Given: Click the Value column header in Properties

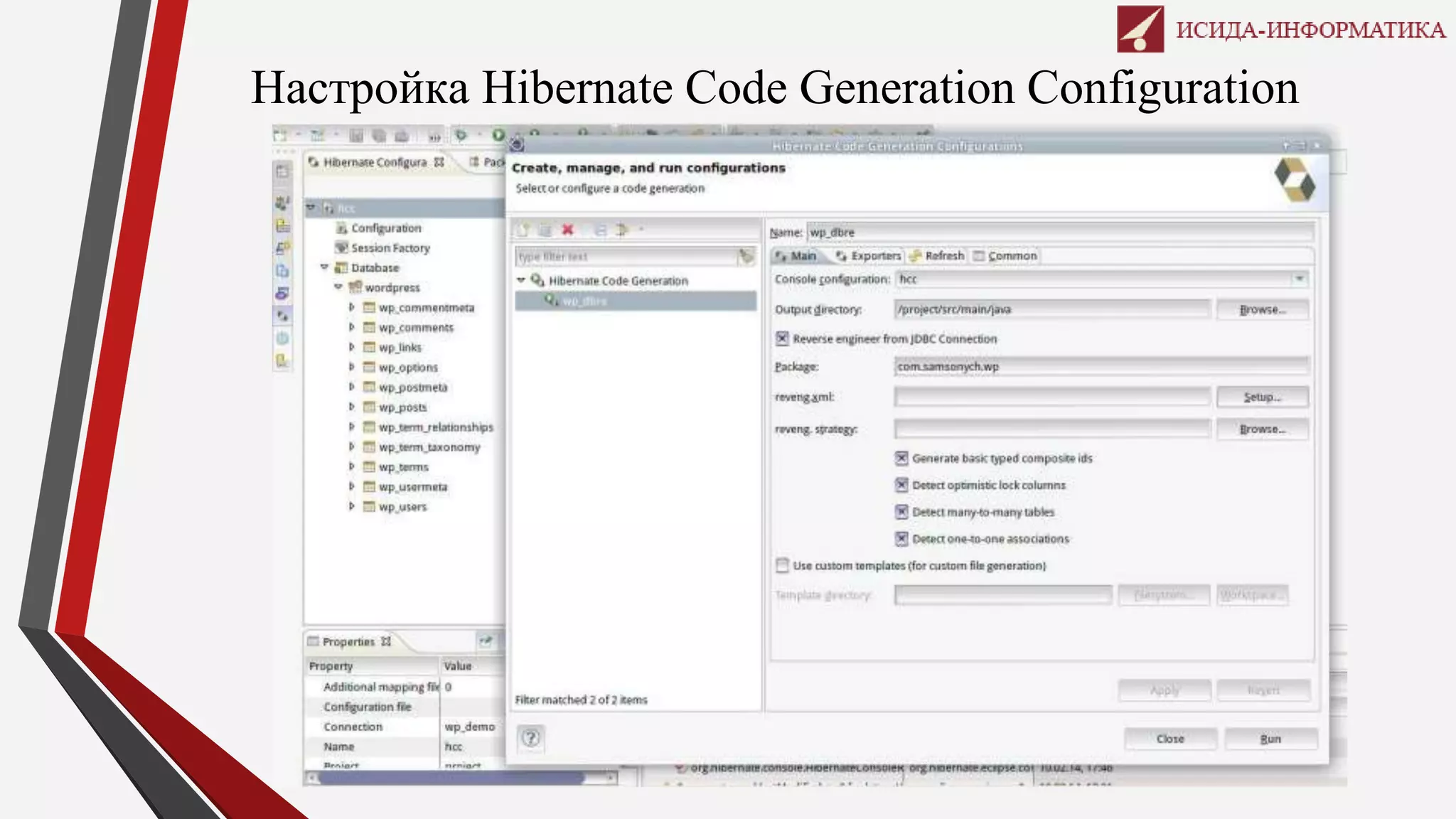Looking at the screenshot, I should coord(471,665).
